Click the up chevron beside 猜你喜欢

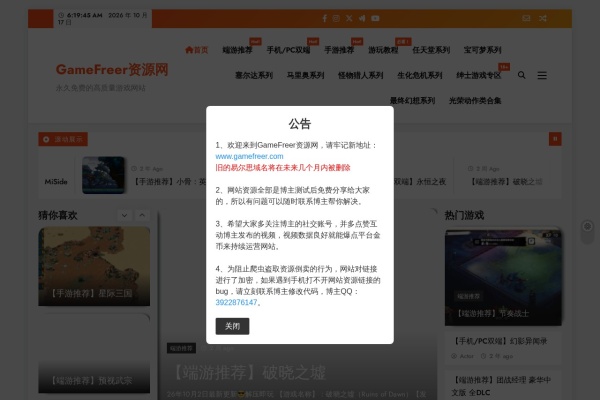tap(142, 215)
